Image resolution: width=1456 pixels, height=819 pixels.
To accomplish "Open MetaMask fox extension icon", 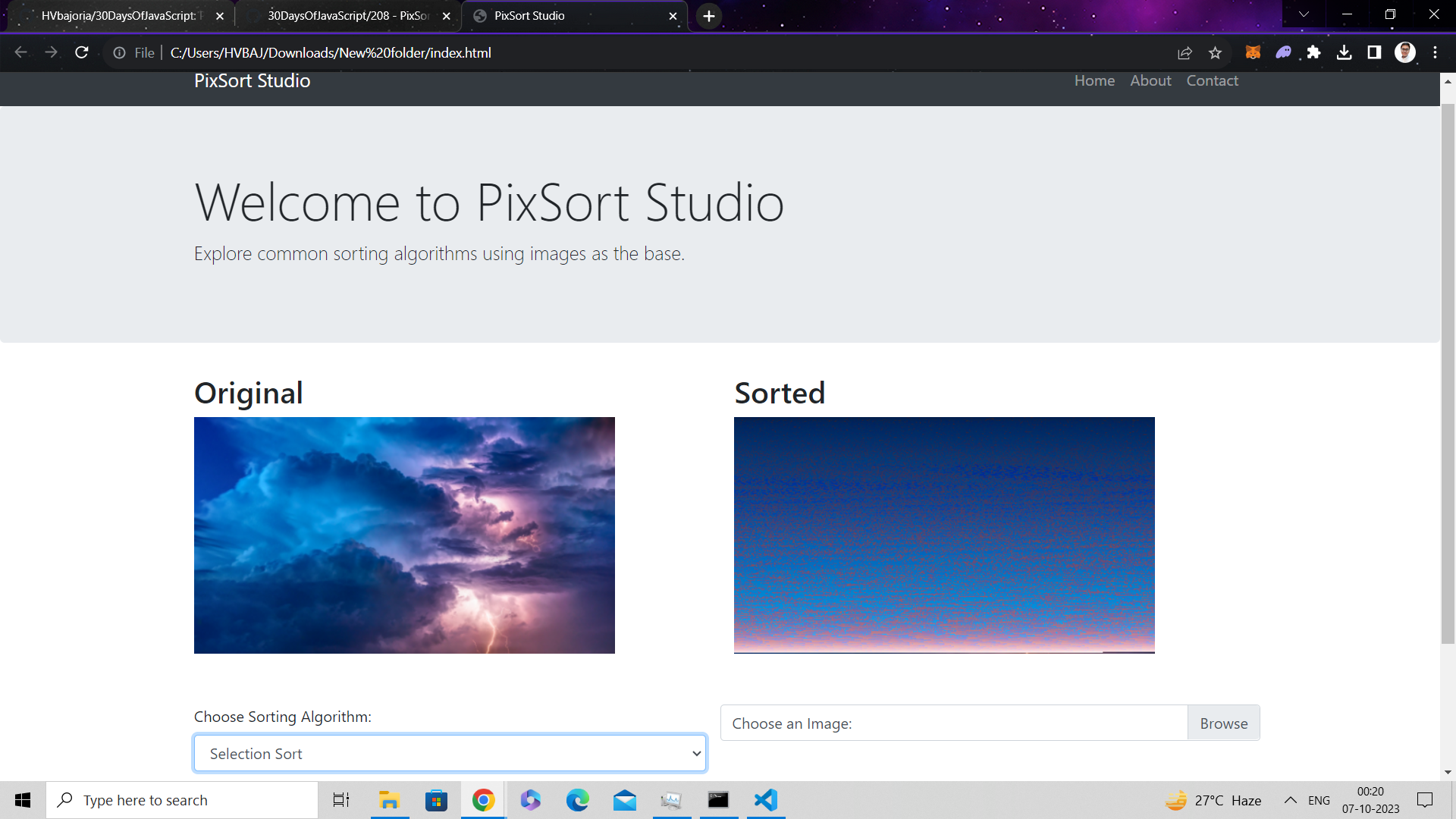I will (x=1253, y=52).
